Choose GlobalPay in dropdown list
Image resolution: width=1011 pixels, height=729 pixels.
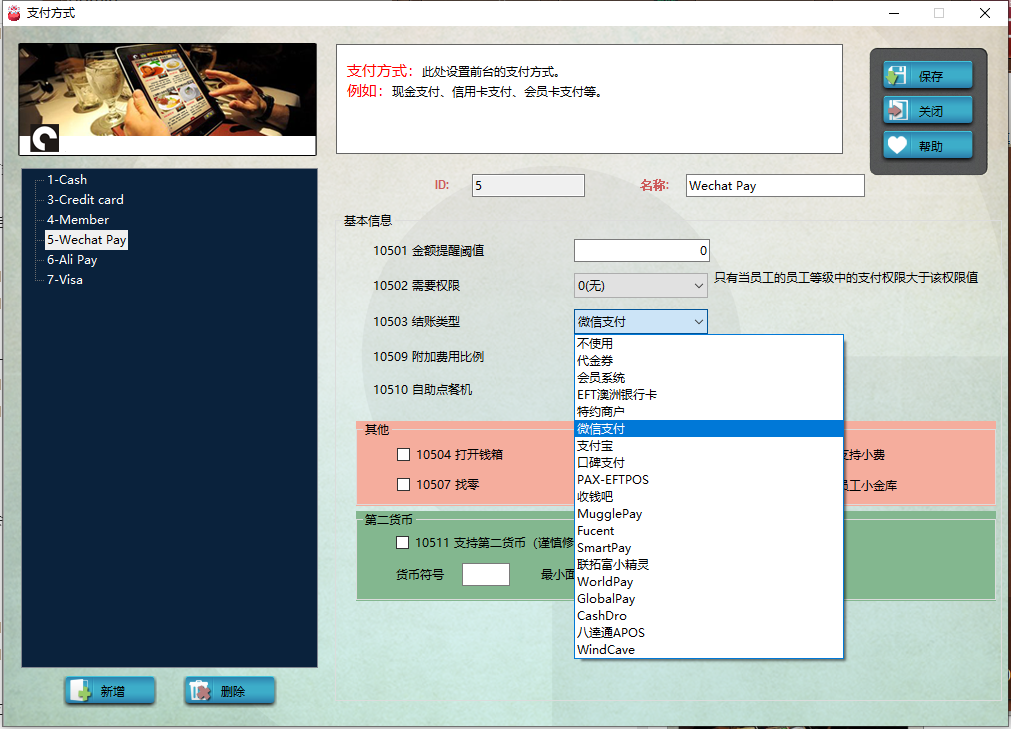[709, 599]
